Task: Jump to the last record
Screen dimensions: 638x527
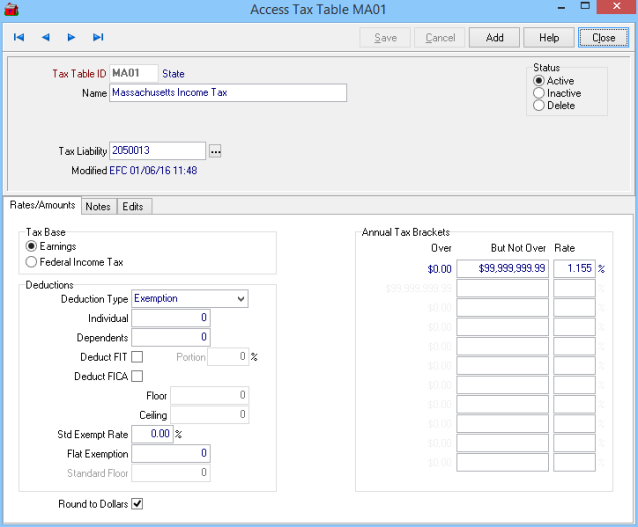Action: point(98,37)
